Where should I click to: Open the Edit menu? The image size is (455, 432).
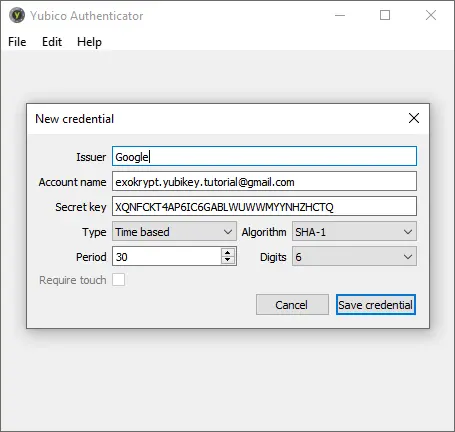(x=52, y=42)
